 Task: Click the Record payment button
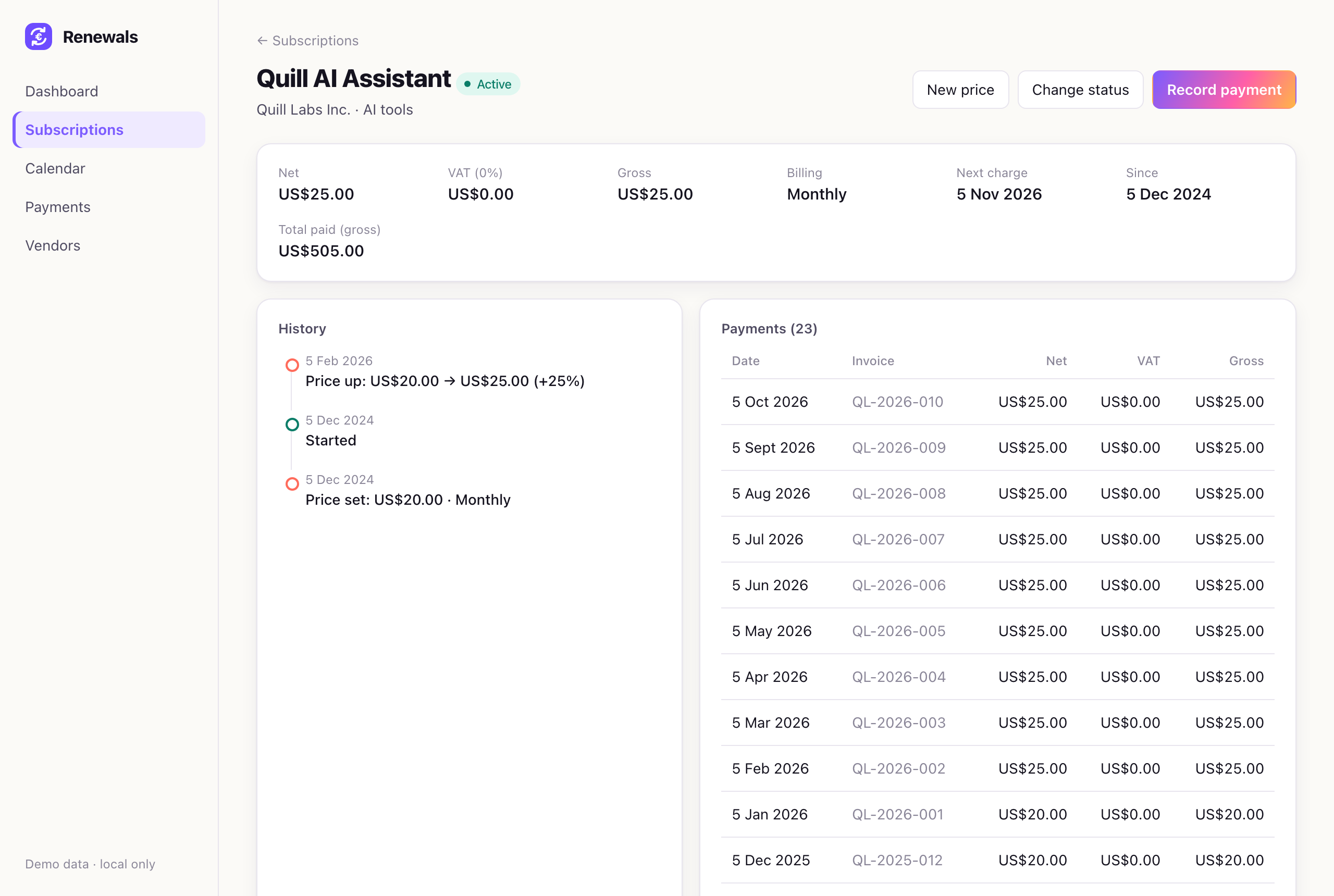(1224, 90)
